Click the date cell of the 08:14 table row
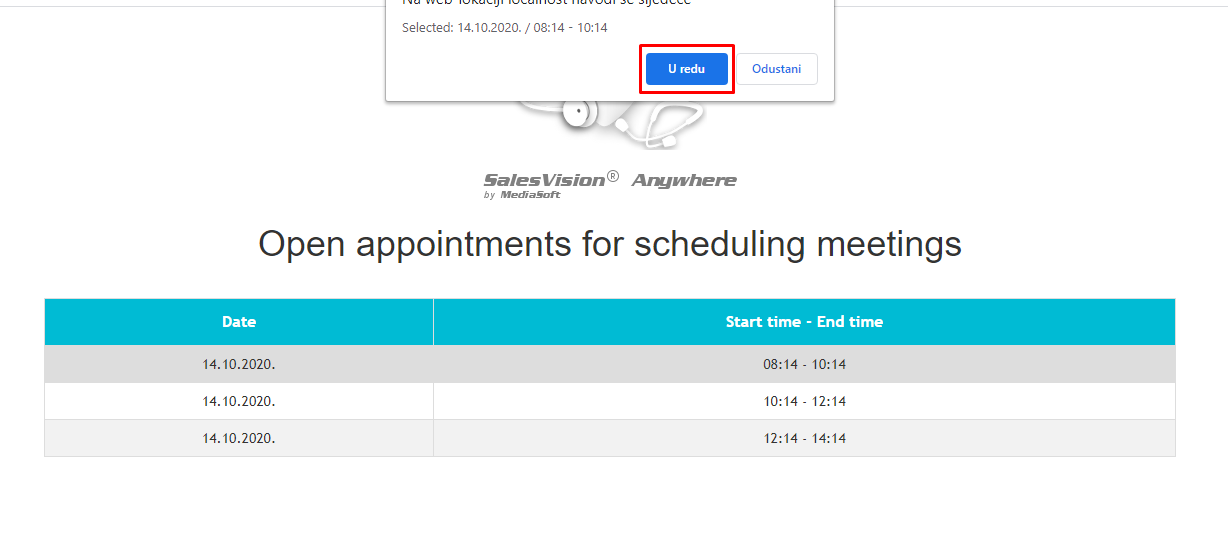 239,365
